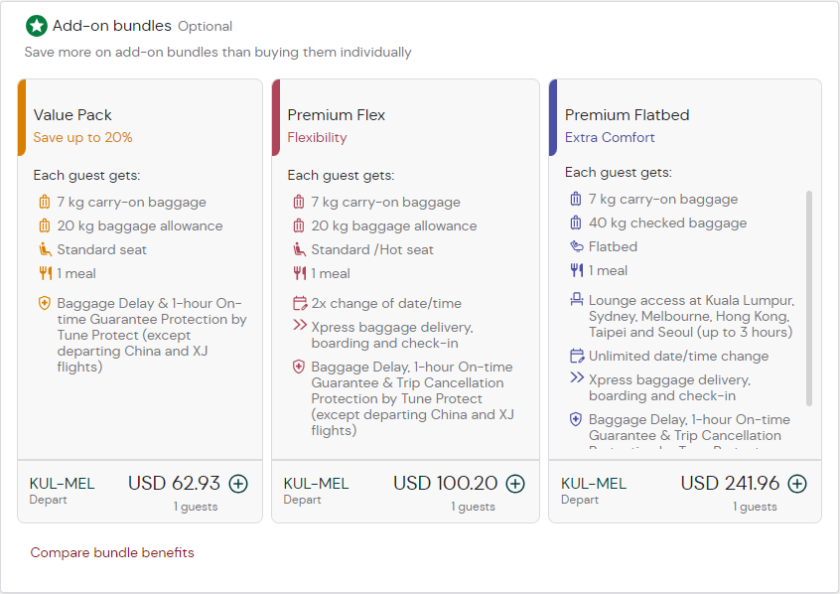Click the Lounge access icon in Premium Flatbed

point(576,299)
